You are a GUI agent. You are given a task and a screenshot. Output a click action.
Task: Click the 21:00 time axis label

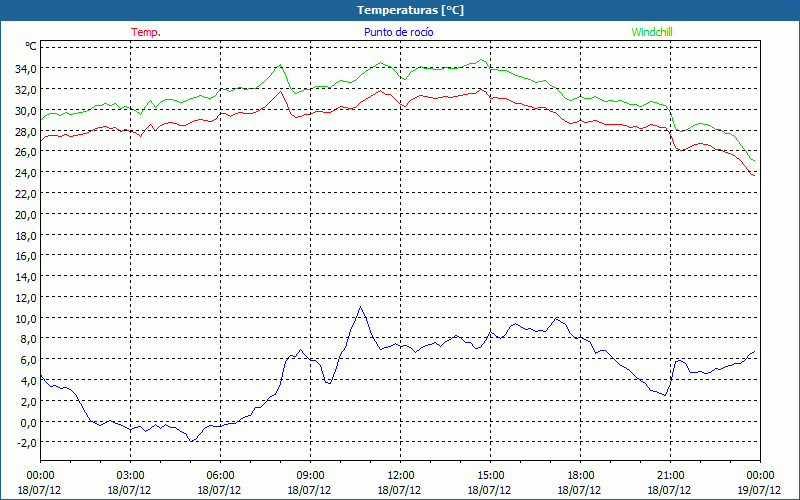pyautogui.click(x=670, y=476)
